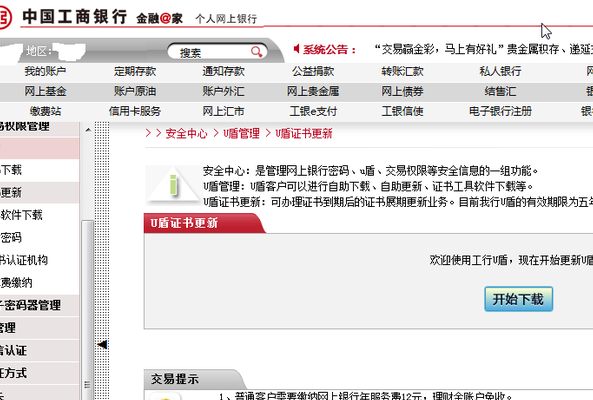Screen dimensions: 593x400
Task: Open 网上汇市 menu
Action: (224, 111)
